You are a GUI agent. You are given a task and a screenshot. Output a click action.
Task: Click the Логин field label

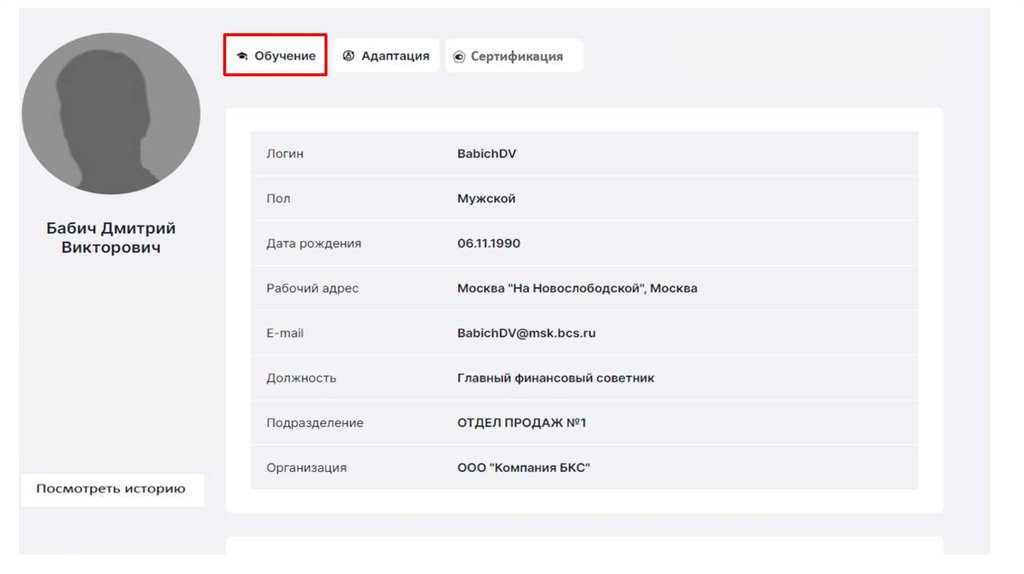[285, 154]
